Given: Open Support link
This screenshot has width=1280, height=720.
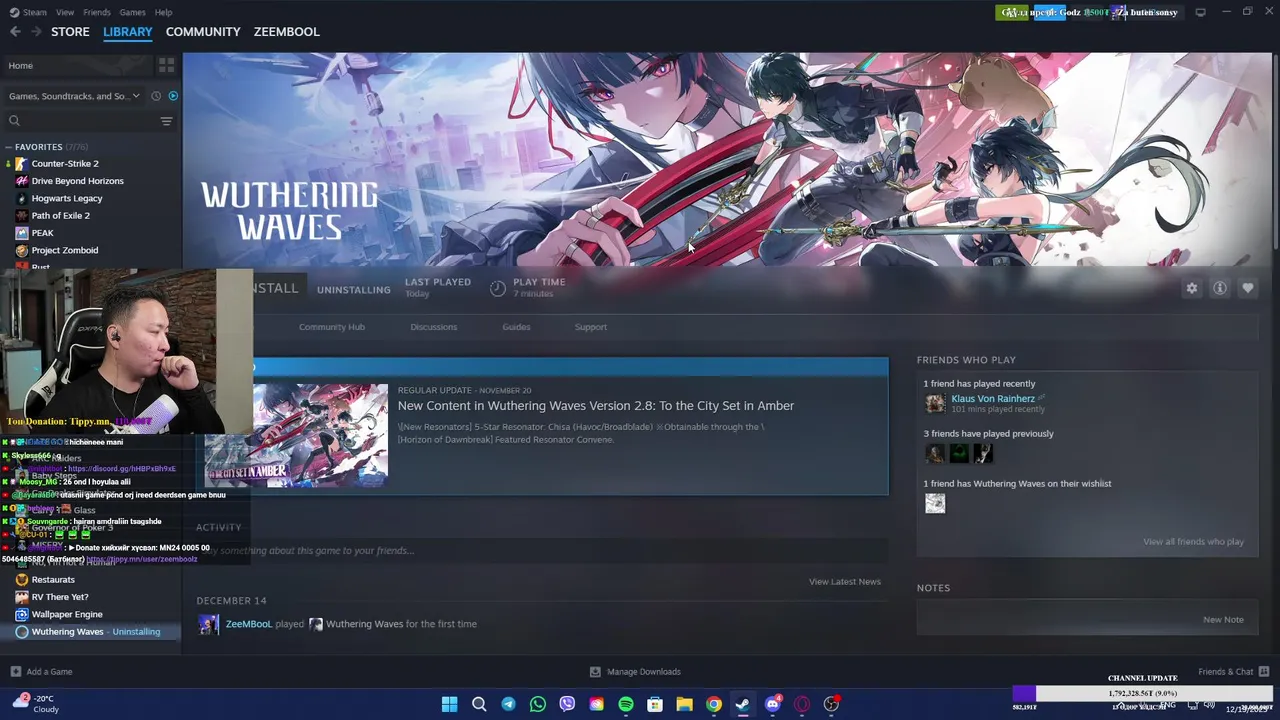Looking at the screenshot, I should click(591, 327).
